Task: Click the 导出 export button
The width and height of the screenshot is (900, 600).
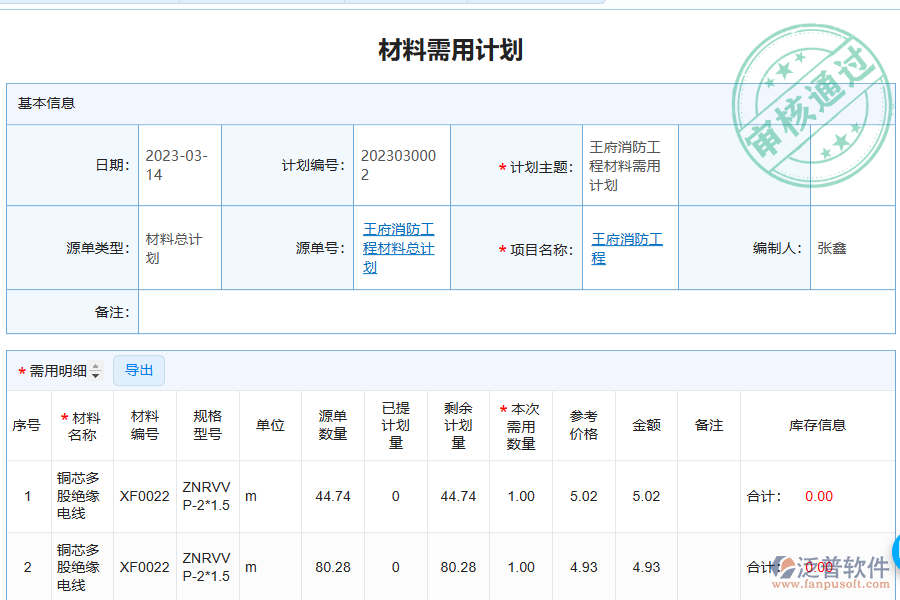Action: (139, 370)
